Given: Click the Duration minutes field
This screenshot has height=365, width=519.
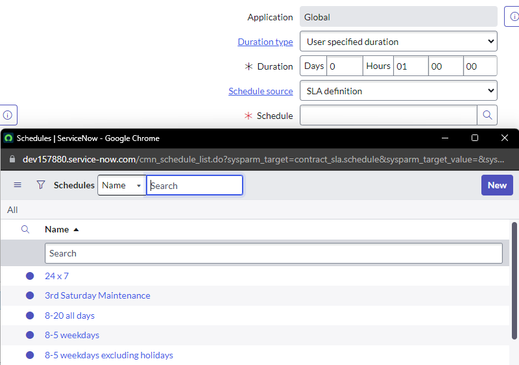Looking at the screenshot, I should (446, 66).
